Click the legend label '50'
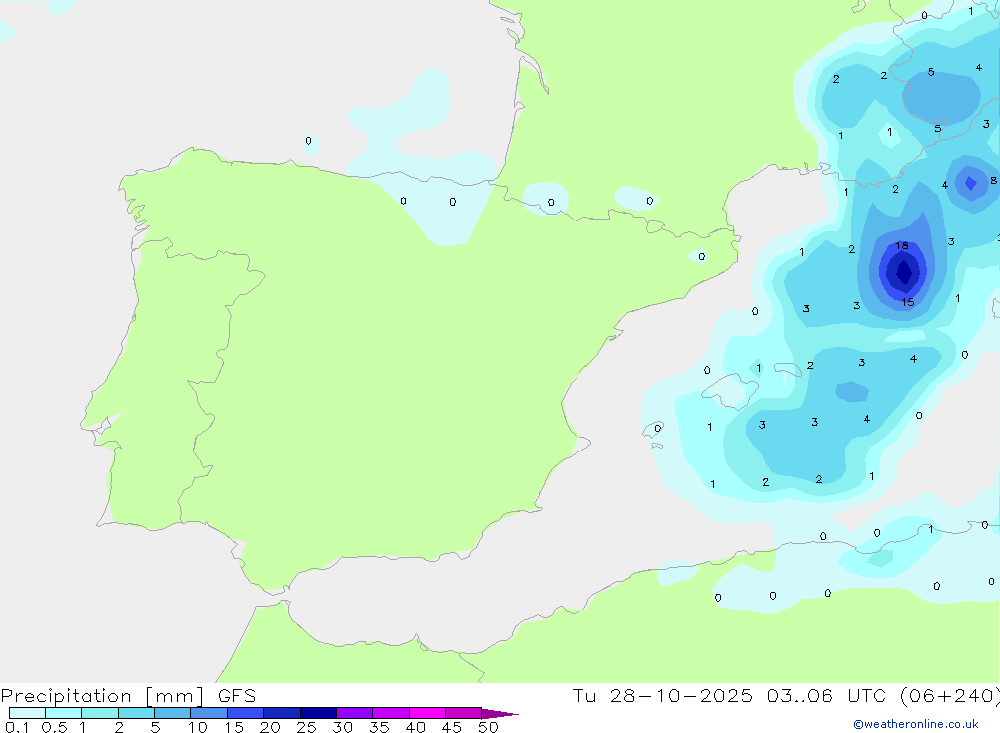1000x733 pixels. pos(488,727)
